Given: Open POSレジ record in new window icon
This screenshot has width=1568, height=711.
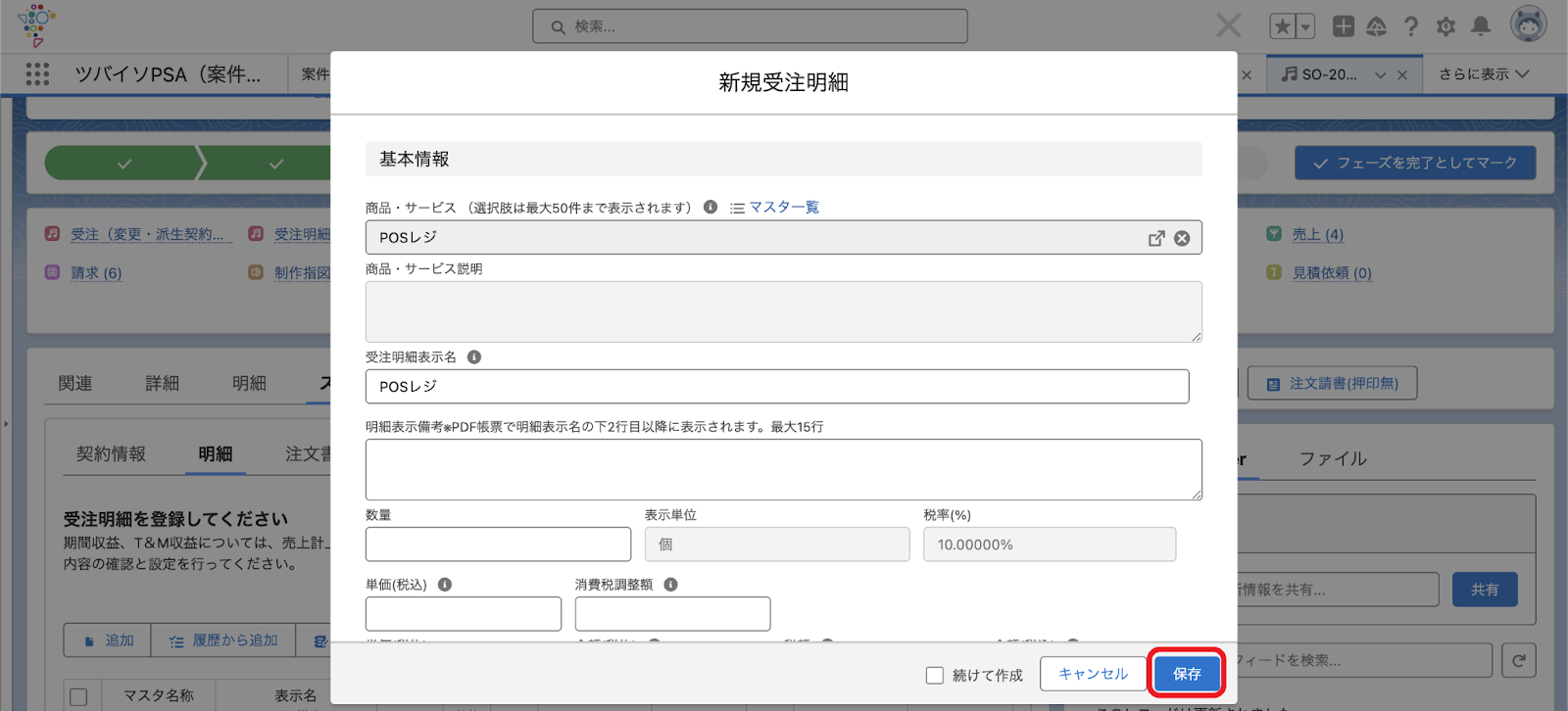Looking at the screenshot, I should 1156,238.
